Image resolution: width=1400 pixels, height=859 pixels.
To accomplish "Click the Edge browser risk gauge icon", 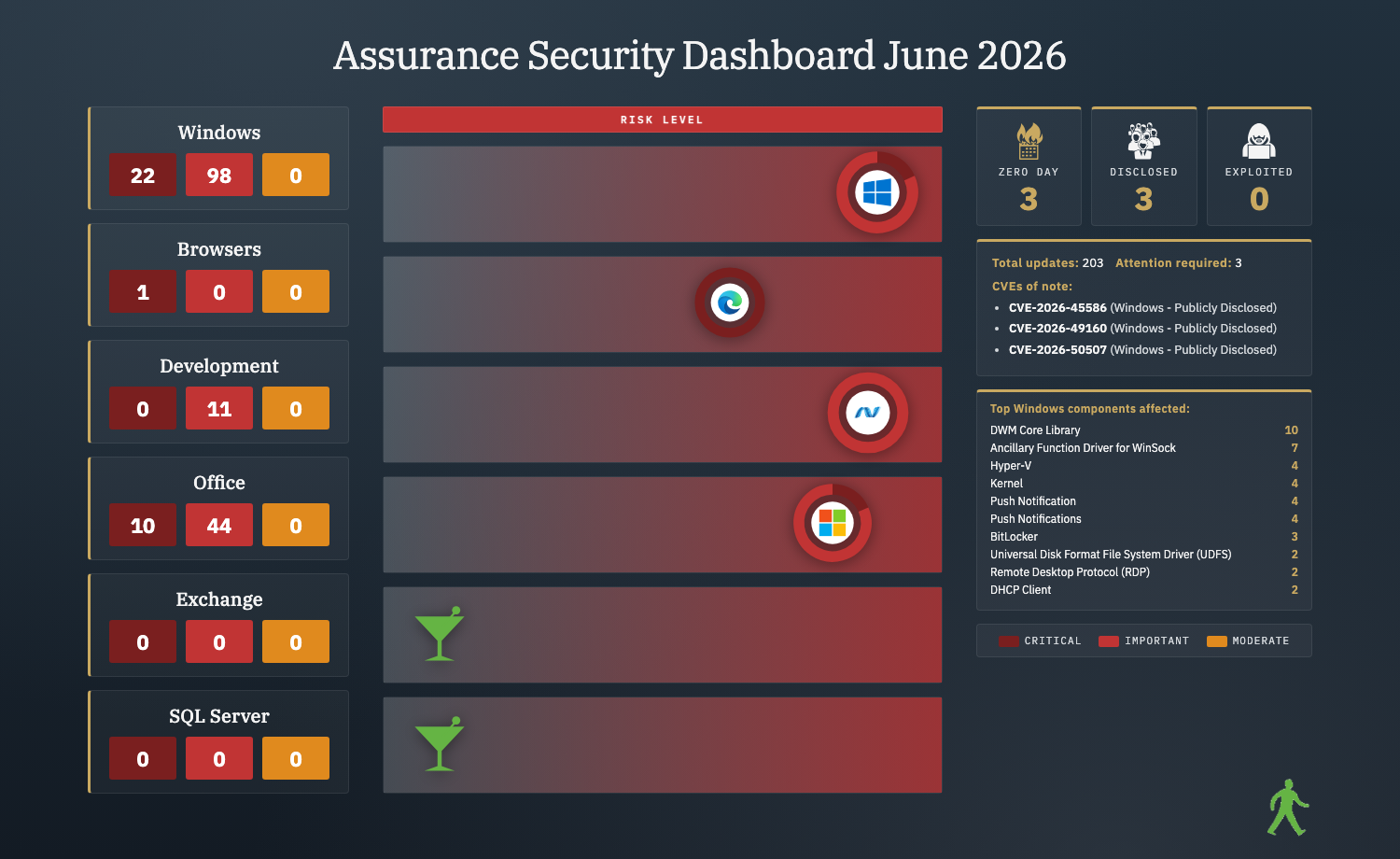I will [730, 303].
